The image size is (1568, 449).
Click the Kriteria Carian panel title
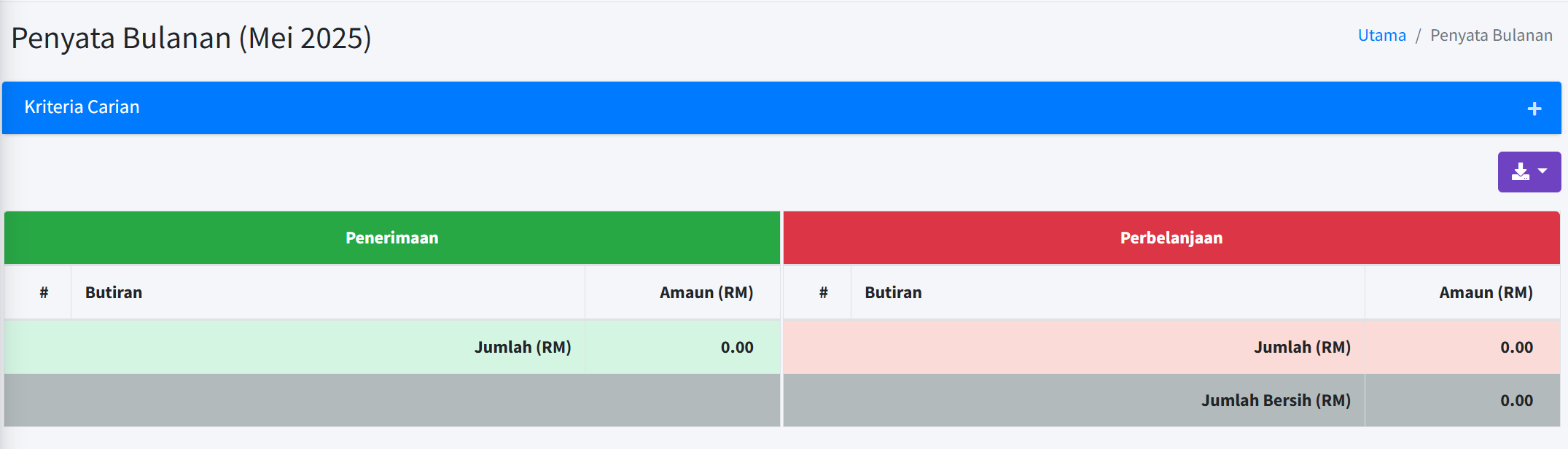point(82,107)
